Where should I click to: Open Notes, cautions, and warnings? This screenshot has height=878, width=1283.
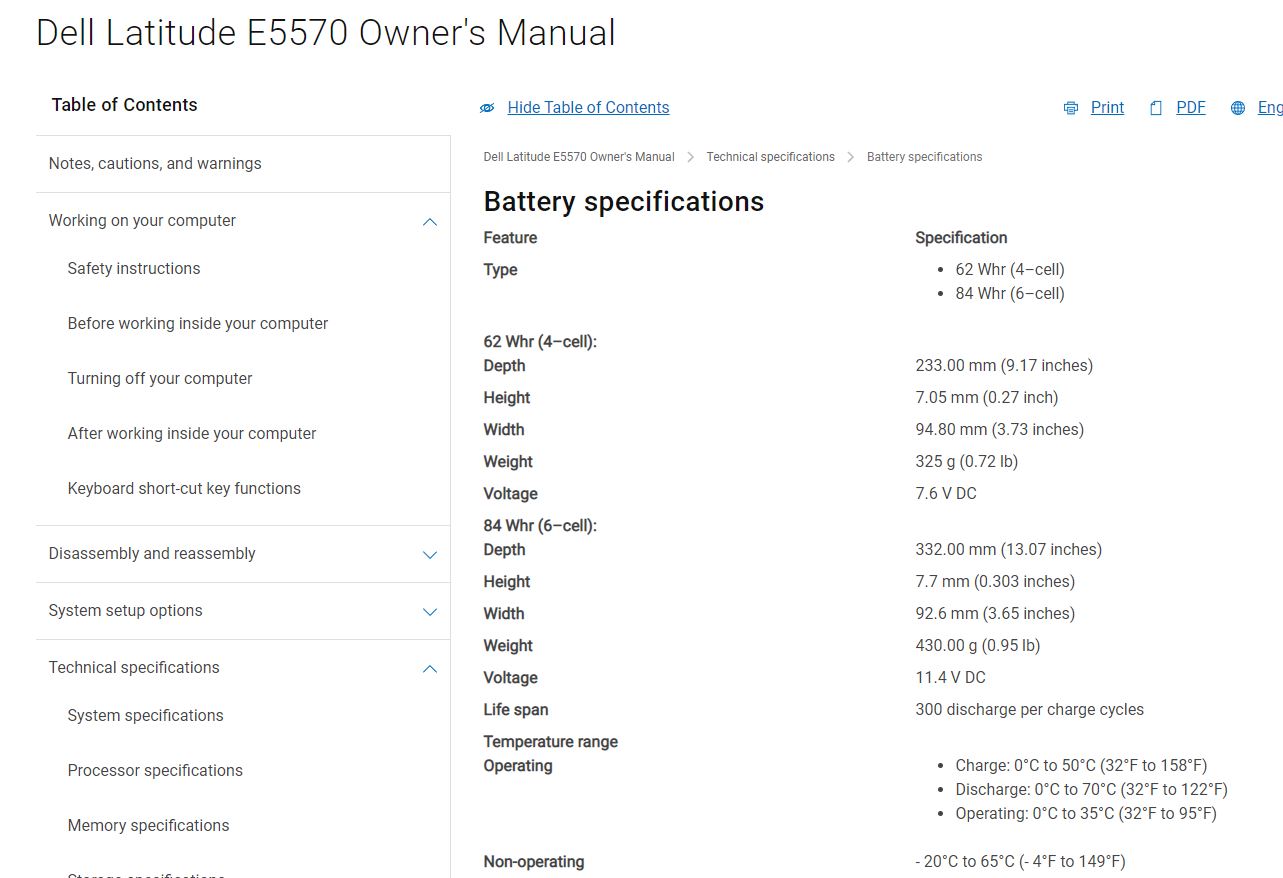pyautogui.click(x=155, y=164)
